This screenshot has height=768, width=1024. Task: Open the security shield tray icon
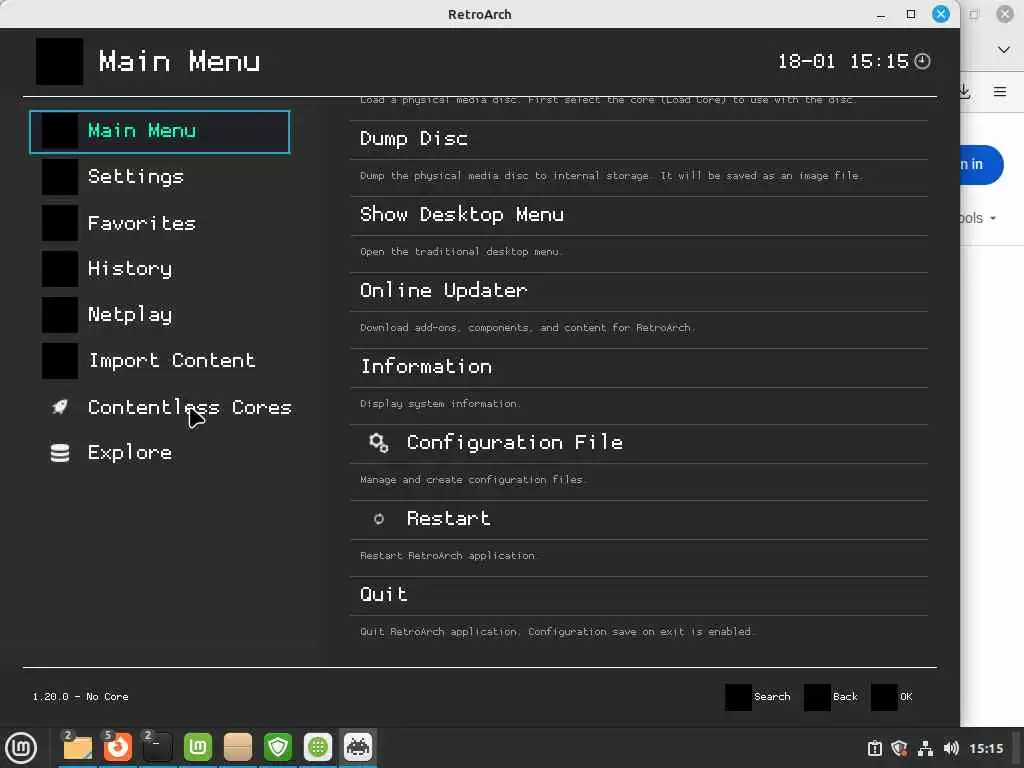coord(899,748)
